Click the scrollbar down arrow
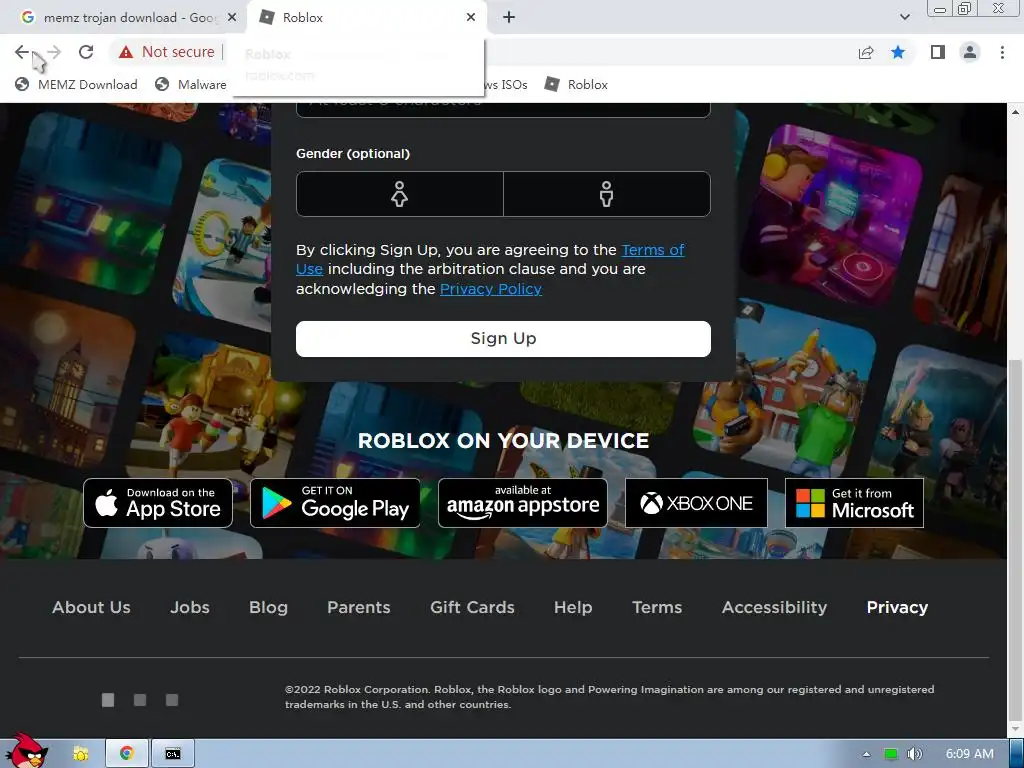Screen dimensions: 1024x768 pos(1016,729)
